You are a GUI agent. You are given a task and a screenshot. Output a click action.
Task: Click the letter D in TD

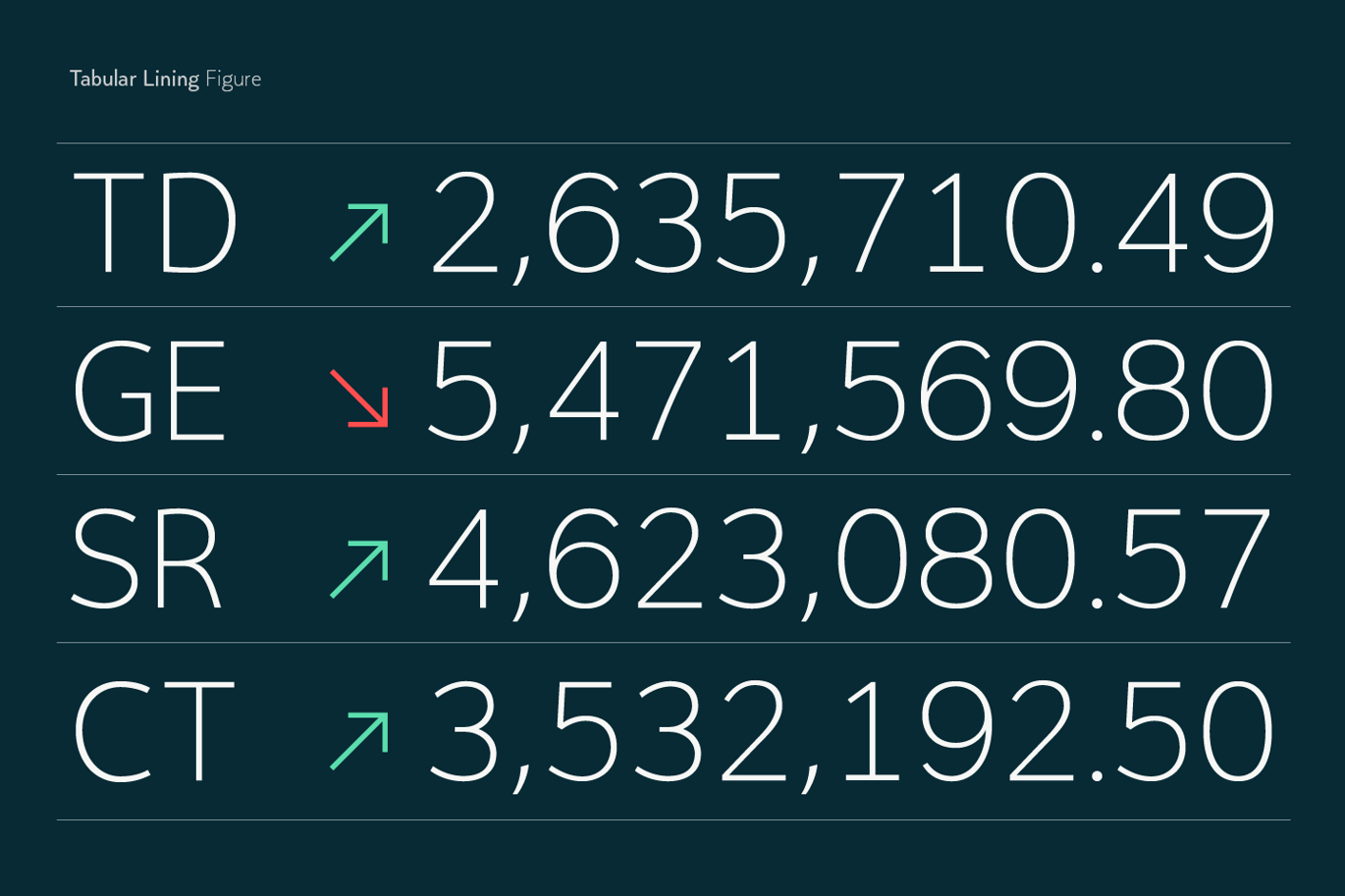[197, 225]
